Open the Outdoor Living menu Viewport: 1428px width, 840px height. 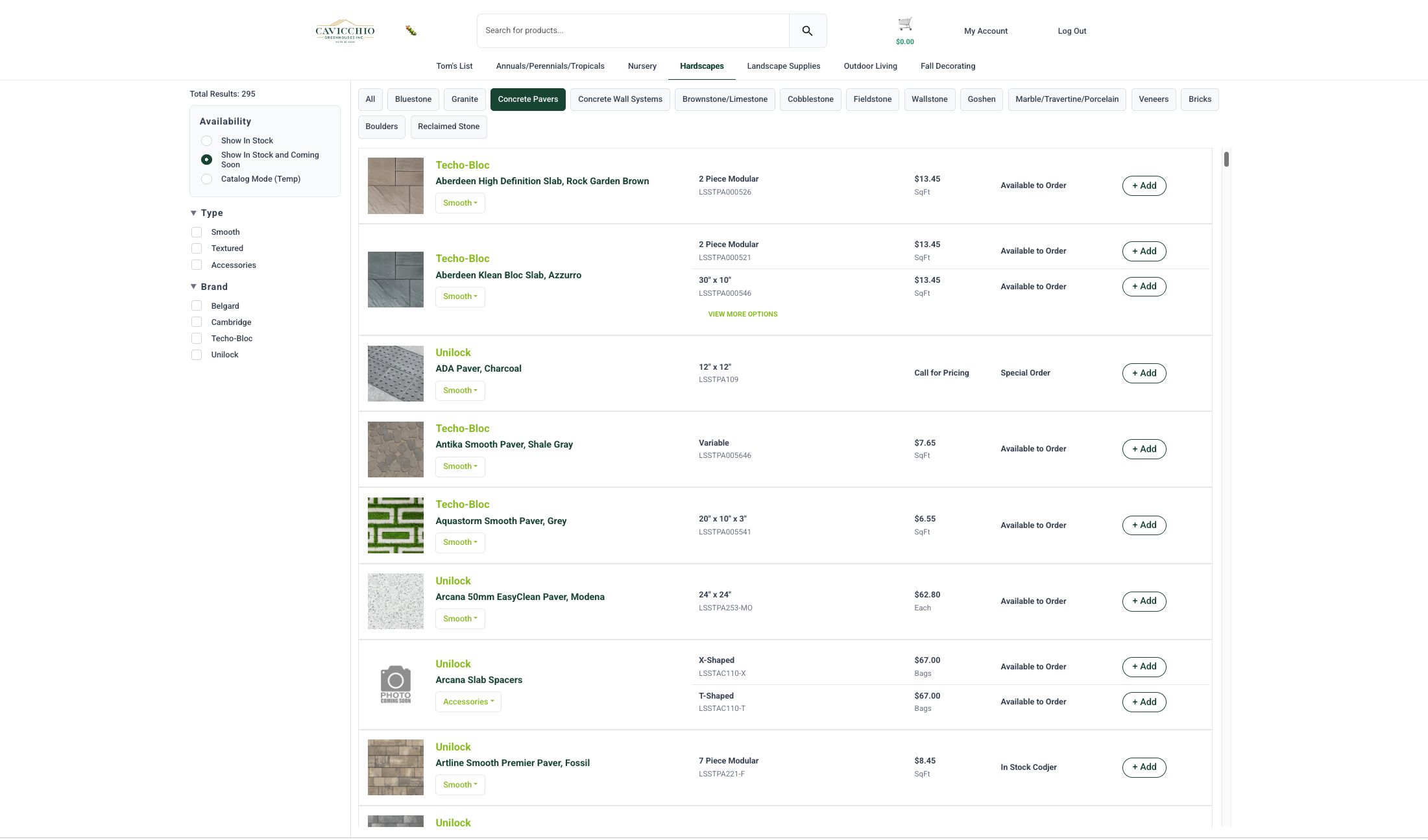[871, 66]
